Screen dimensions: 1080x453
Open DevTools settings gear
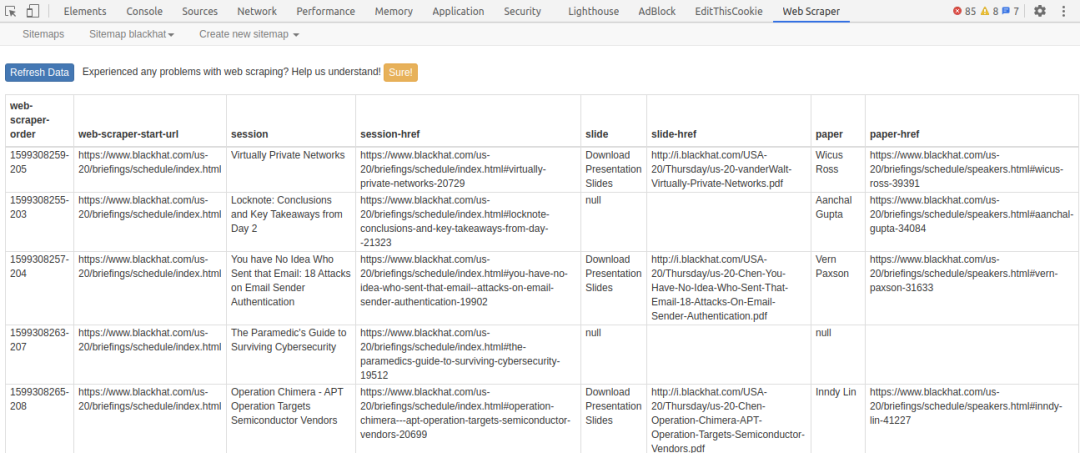point(1040,11)
